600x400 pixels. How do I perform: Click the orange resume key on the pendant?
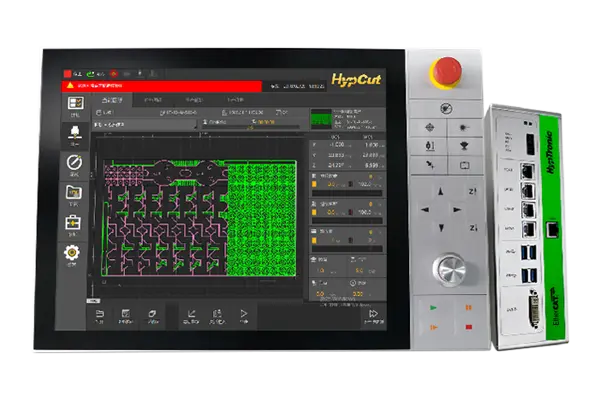pos(434,328)
